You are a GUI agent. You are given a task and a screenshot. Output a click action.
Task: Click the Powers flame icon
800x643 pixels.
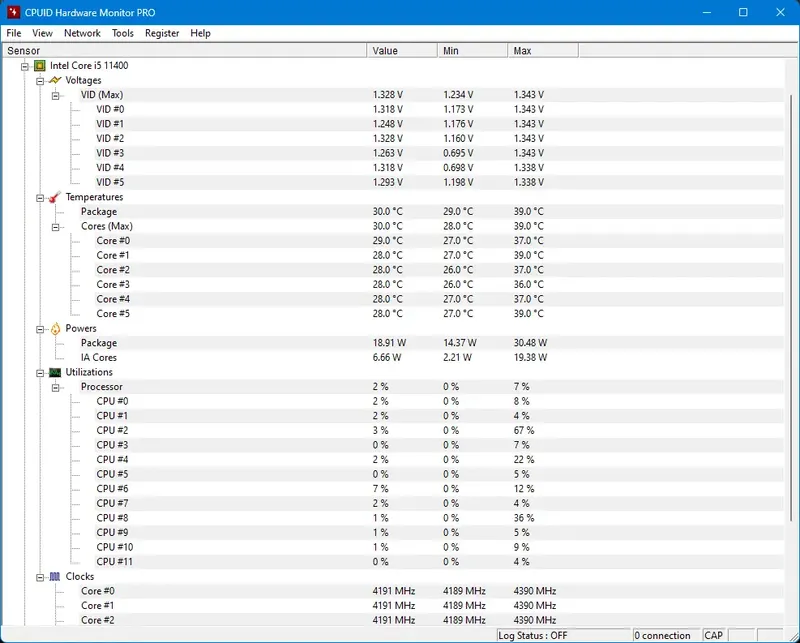[x=55, y=329]
